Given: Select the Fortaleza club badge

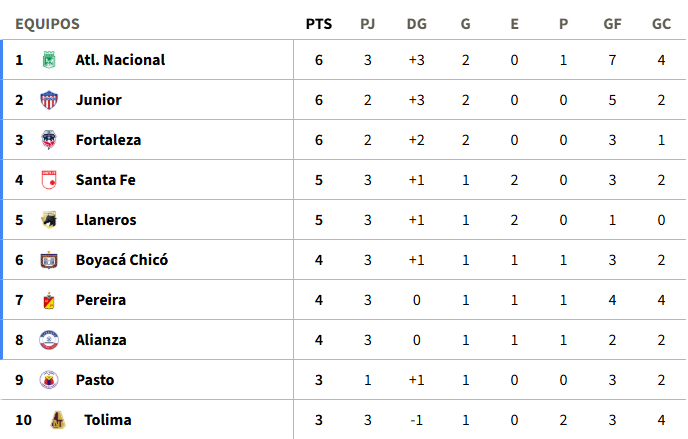Looking at the screenshot, I should (x=49, y=140).
